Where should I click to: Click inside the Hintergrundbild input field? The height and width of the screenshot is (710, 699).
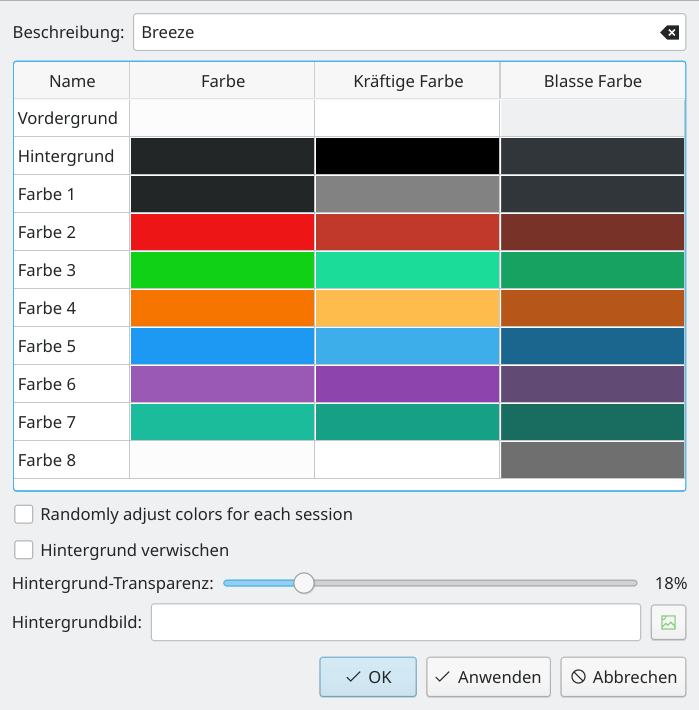[396, 622]
